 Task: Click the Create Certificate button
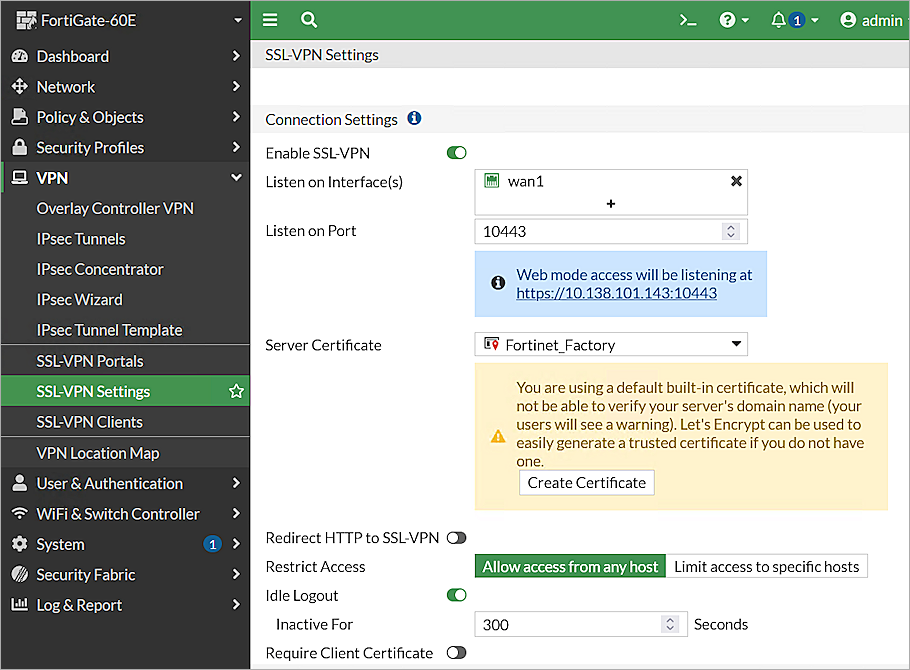coord(587,482)
